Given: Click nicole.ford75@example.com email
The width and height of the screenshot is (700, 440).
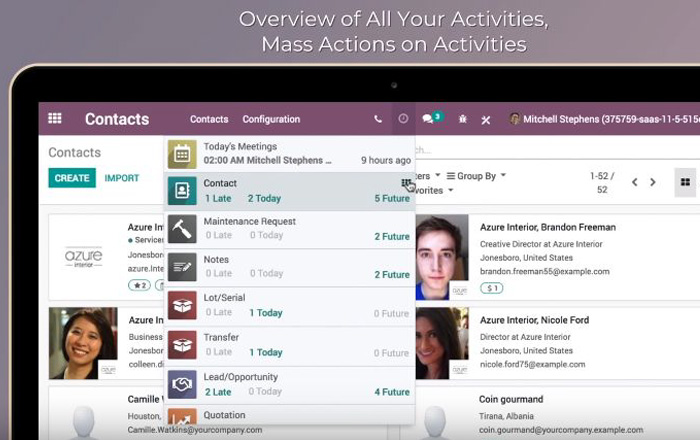Looking at the screenshot, I should 533,365.
